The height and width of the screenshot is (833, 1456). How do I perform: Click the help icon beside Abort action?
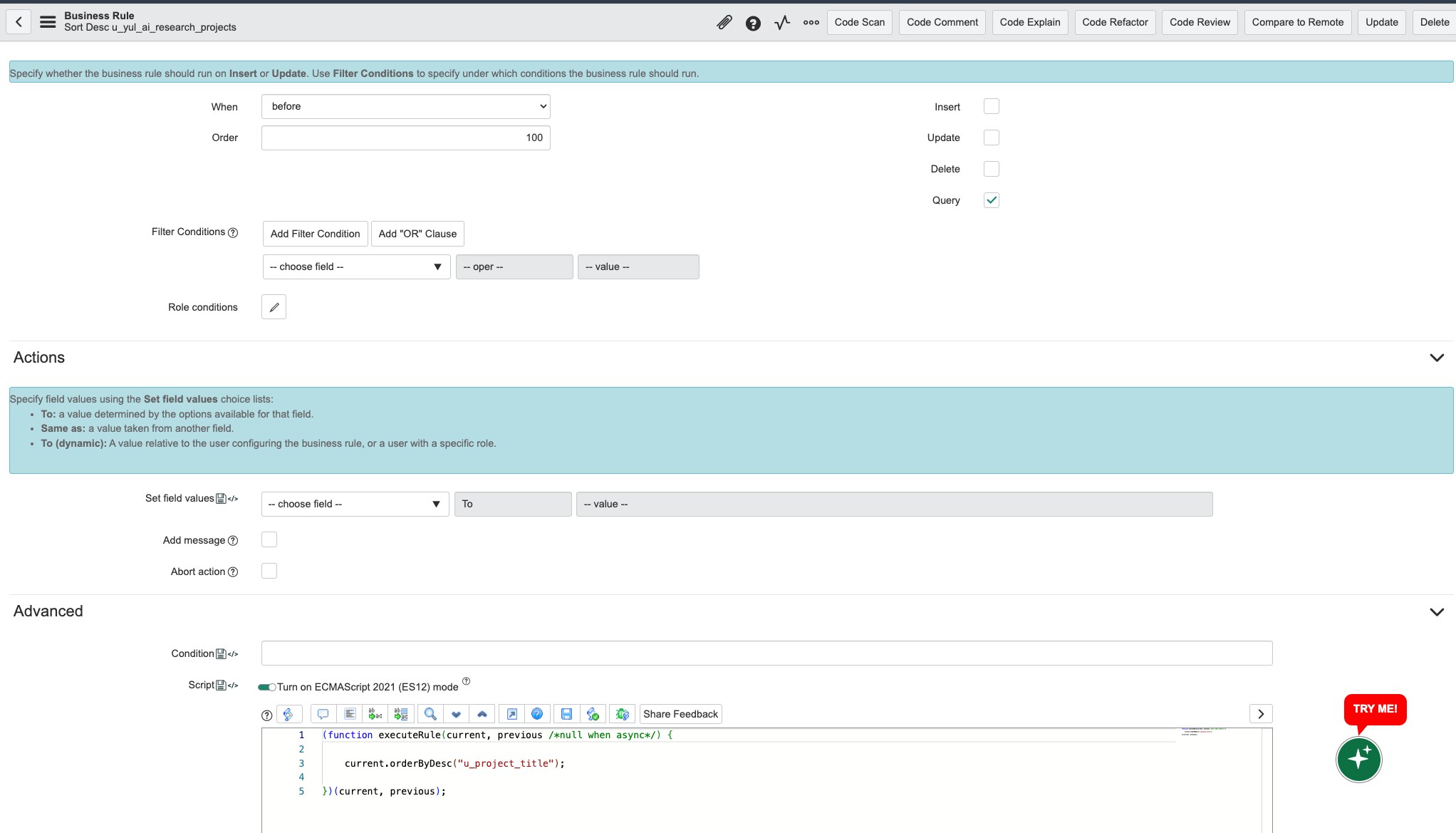233,572
